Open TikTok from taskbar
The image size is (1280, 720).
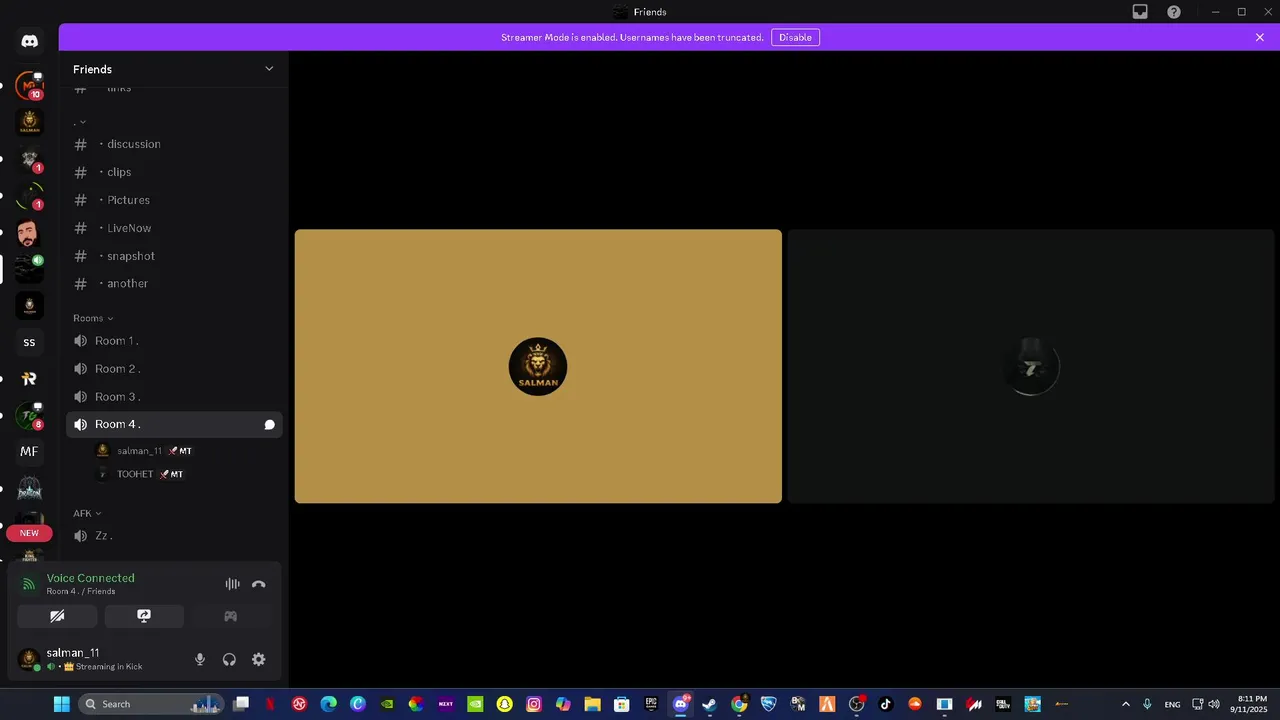[885, 704]
